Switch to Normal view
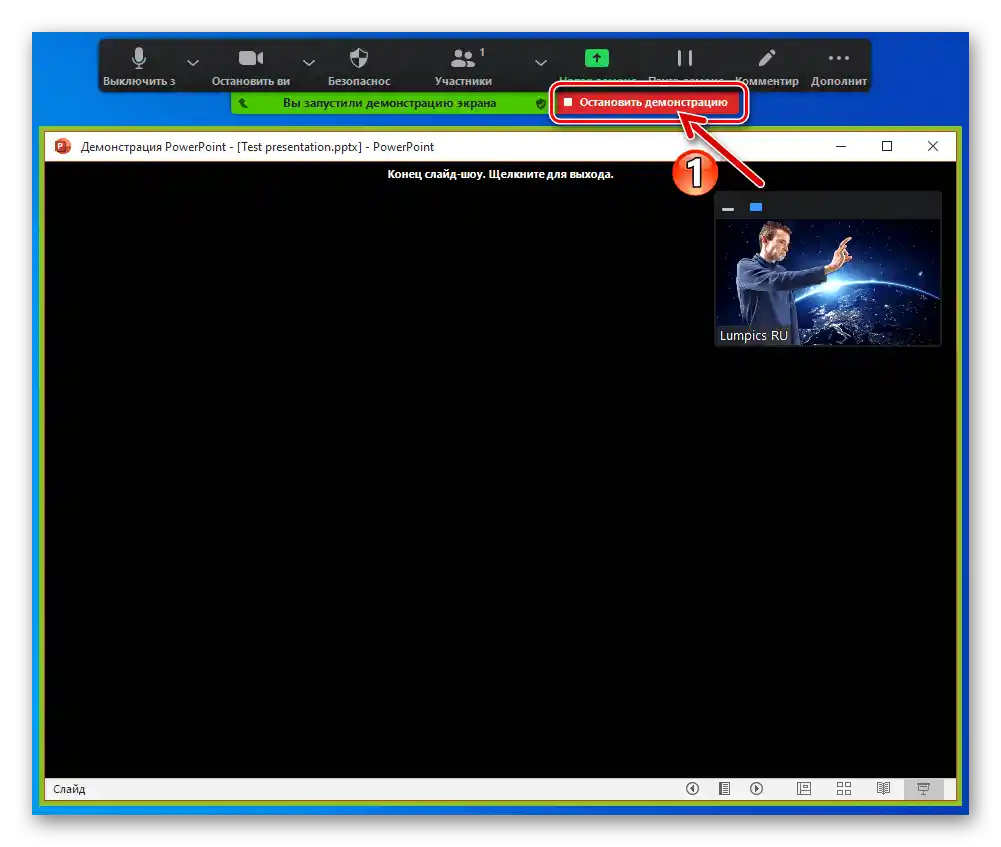 point(804,789)
